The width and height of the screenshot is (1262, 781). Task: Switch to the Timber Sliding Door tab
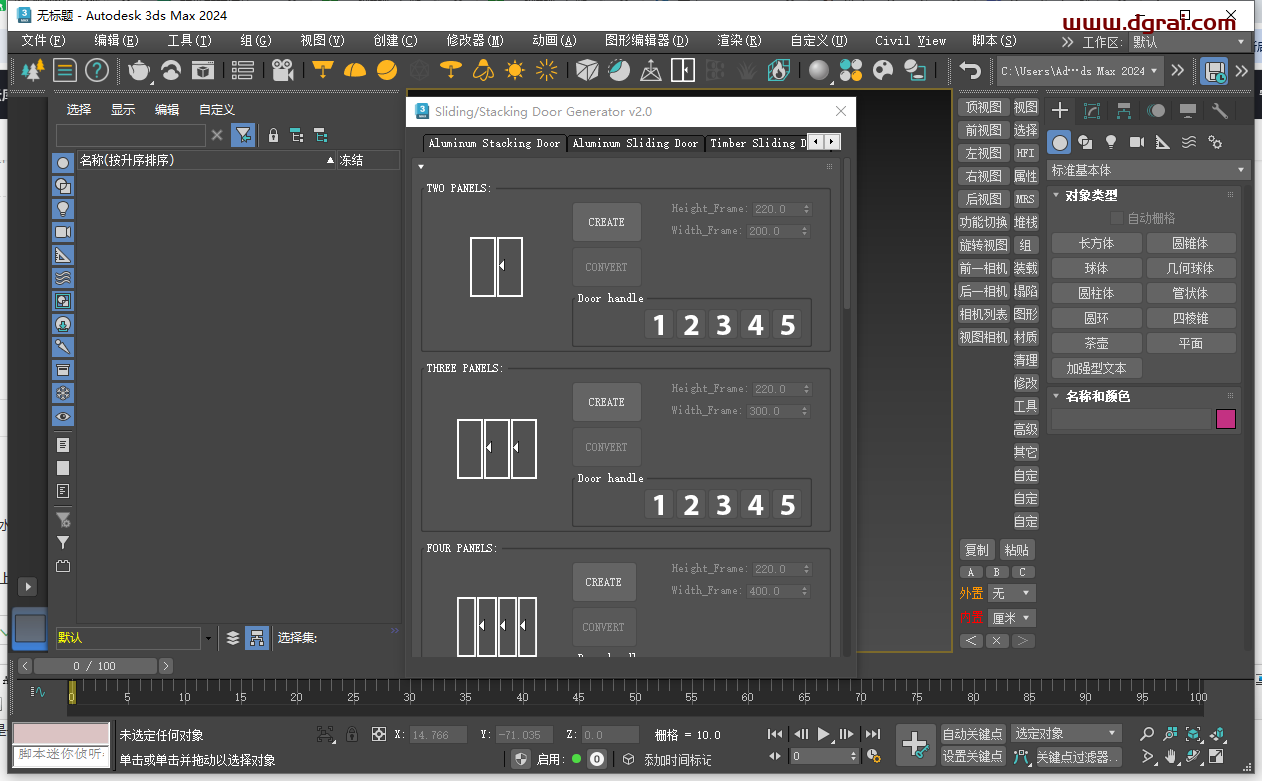tap(756, 143)
